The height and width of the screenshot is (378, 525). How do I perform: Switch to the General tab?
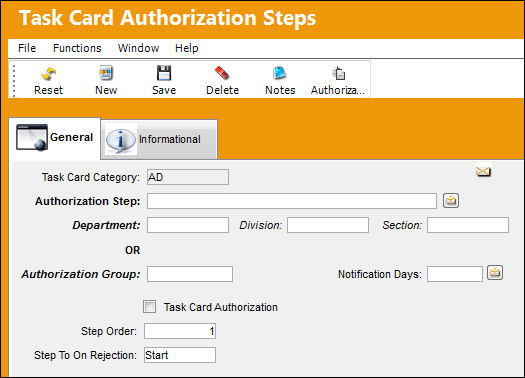pos(55,138)
